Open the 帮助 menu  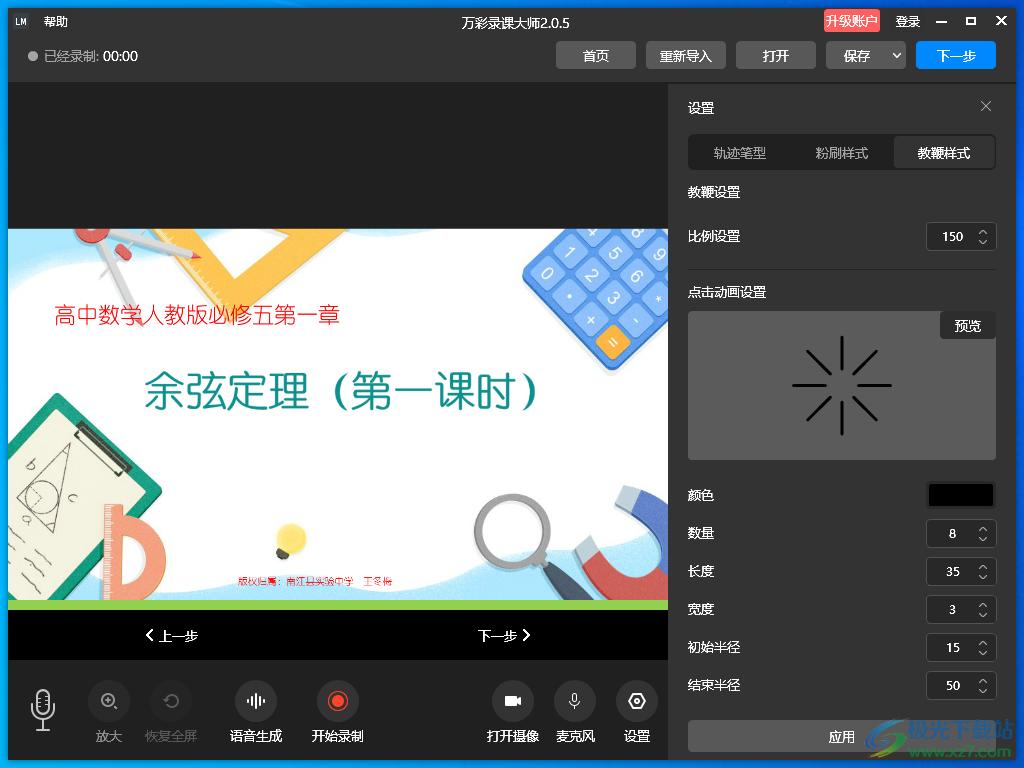56,22
